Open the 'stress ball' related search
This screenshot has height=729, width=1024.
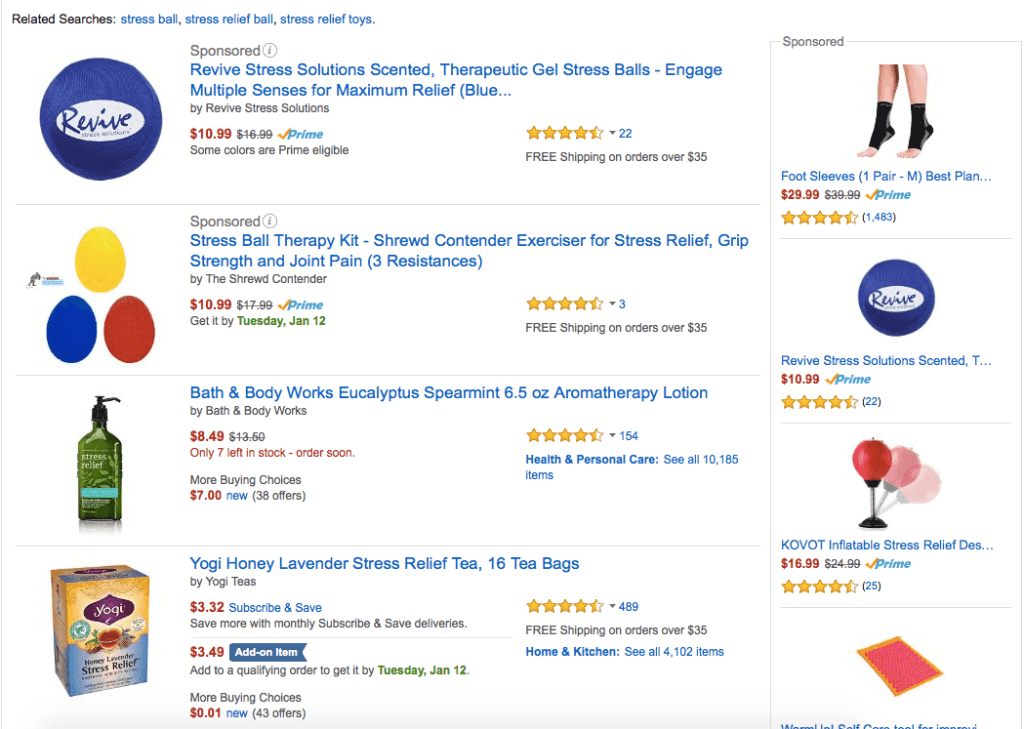click(149, 19)
